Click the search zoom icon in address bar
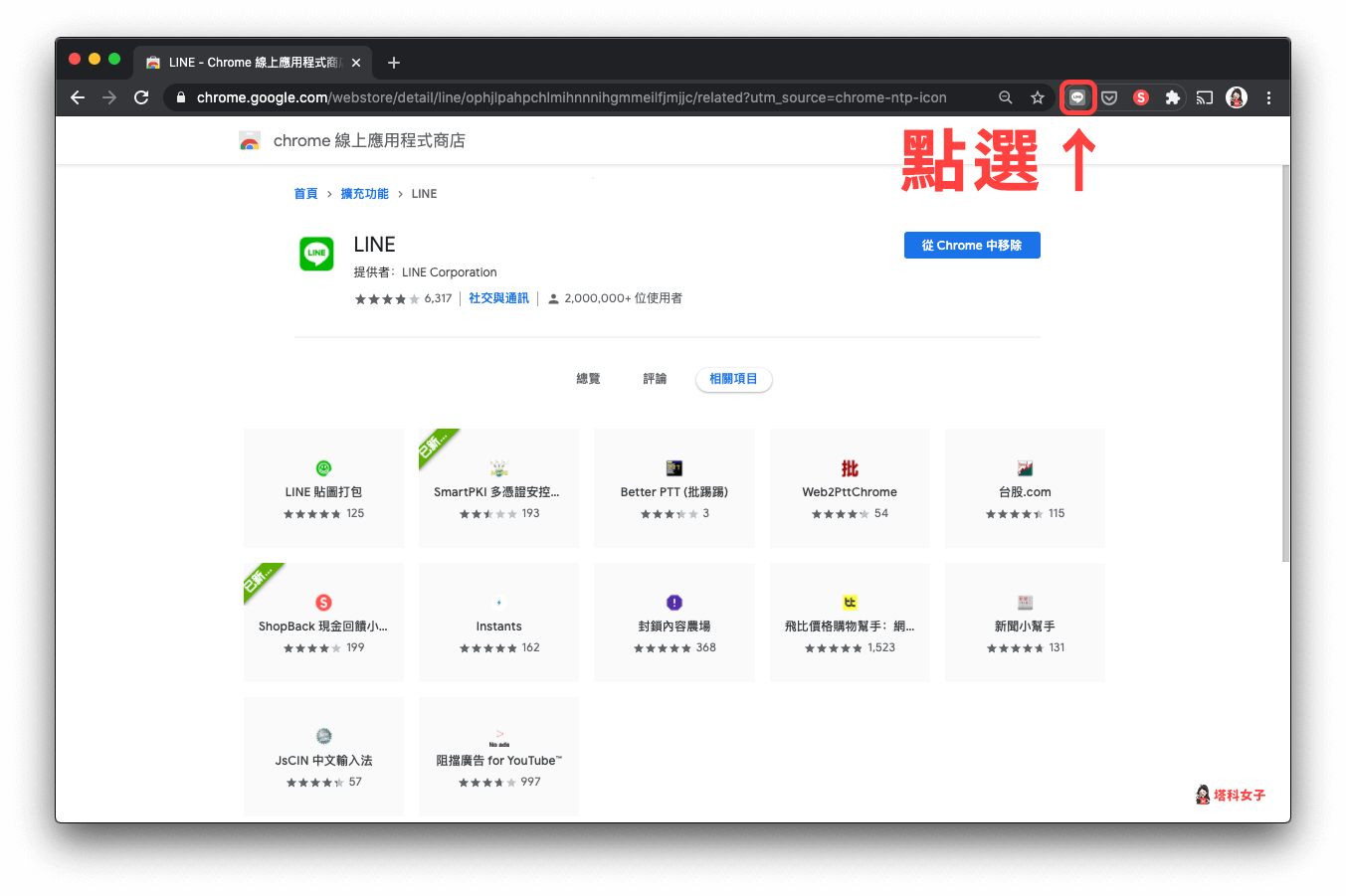 pyautogui.click(x=1006, y=97)
